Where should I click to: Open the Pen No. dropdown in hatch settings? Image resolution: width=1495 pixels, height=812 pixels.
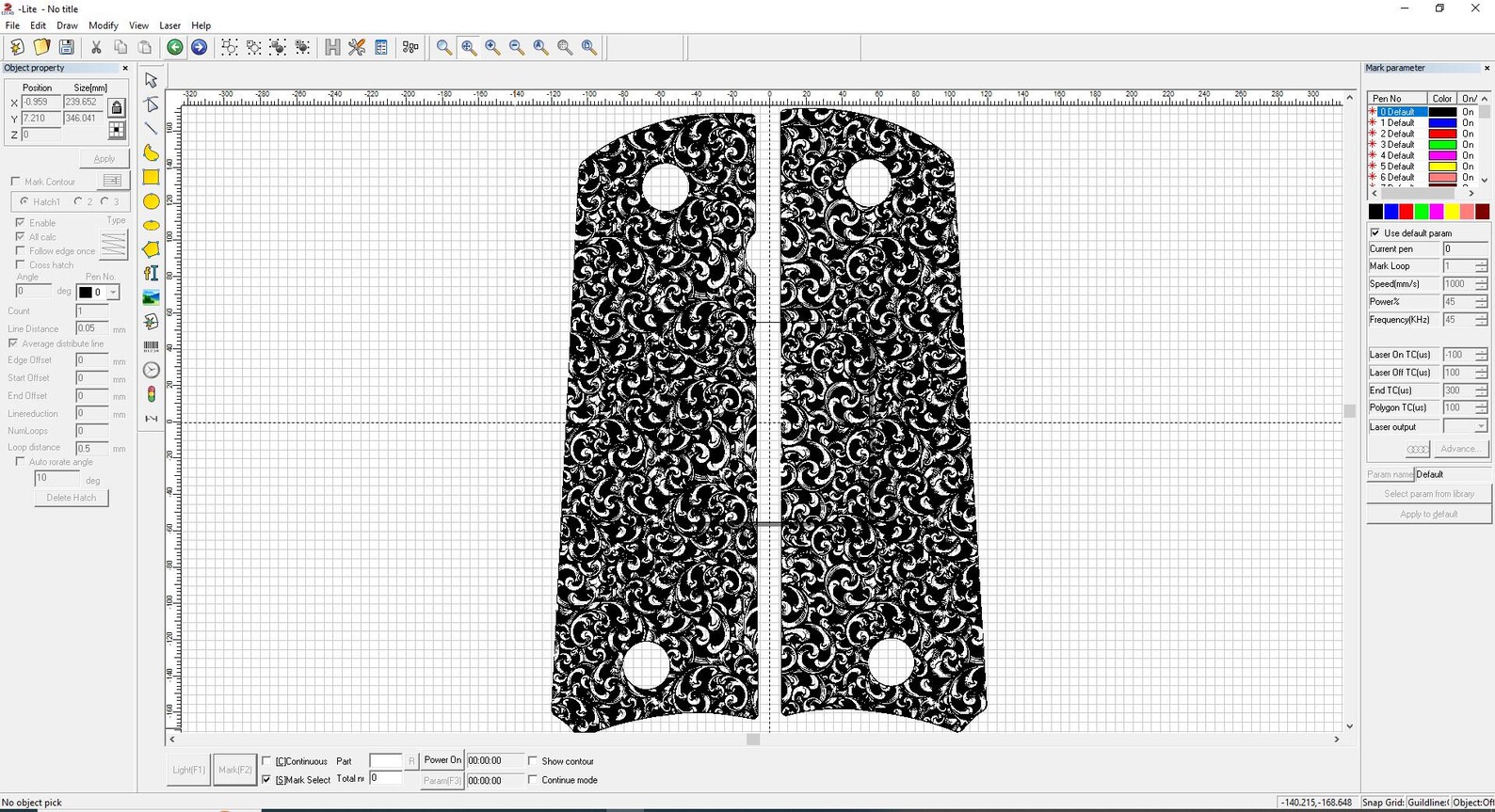113,293
